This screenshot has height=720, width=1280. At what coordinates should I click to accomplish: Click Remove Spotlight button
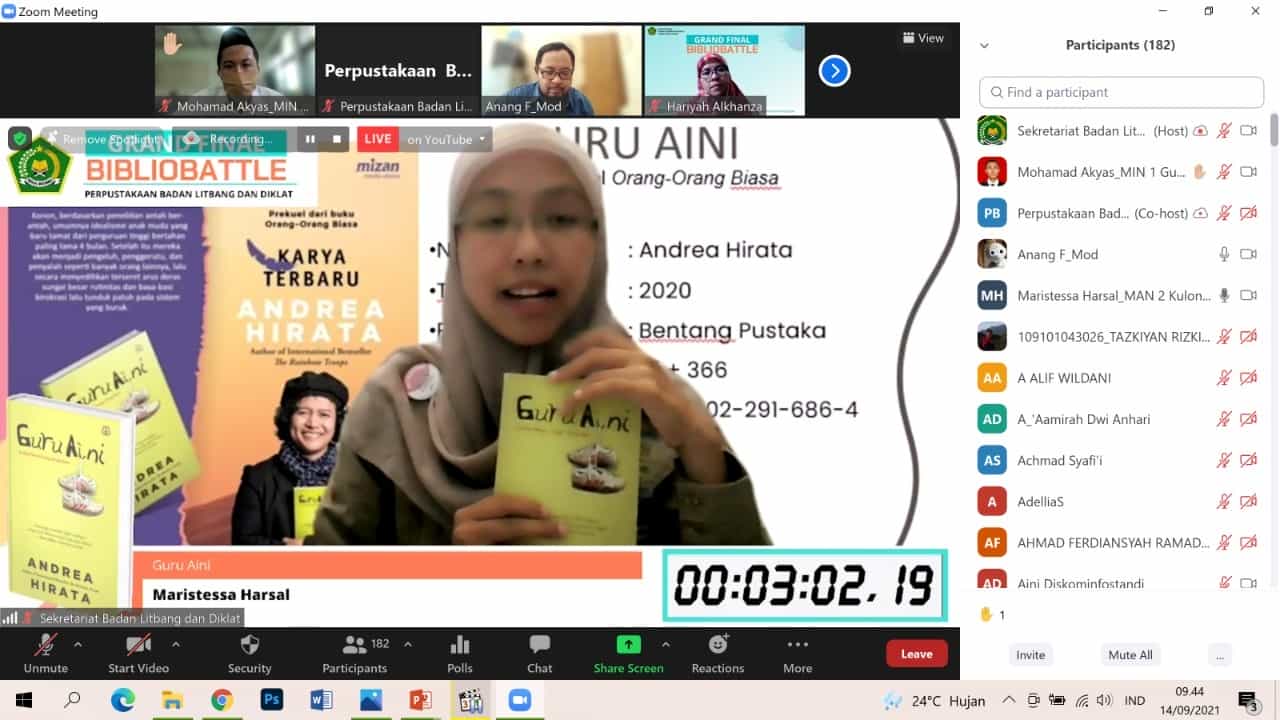(103, 139)
